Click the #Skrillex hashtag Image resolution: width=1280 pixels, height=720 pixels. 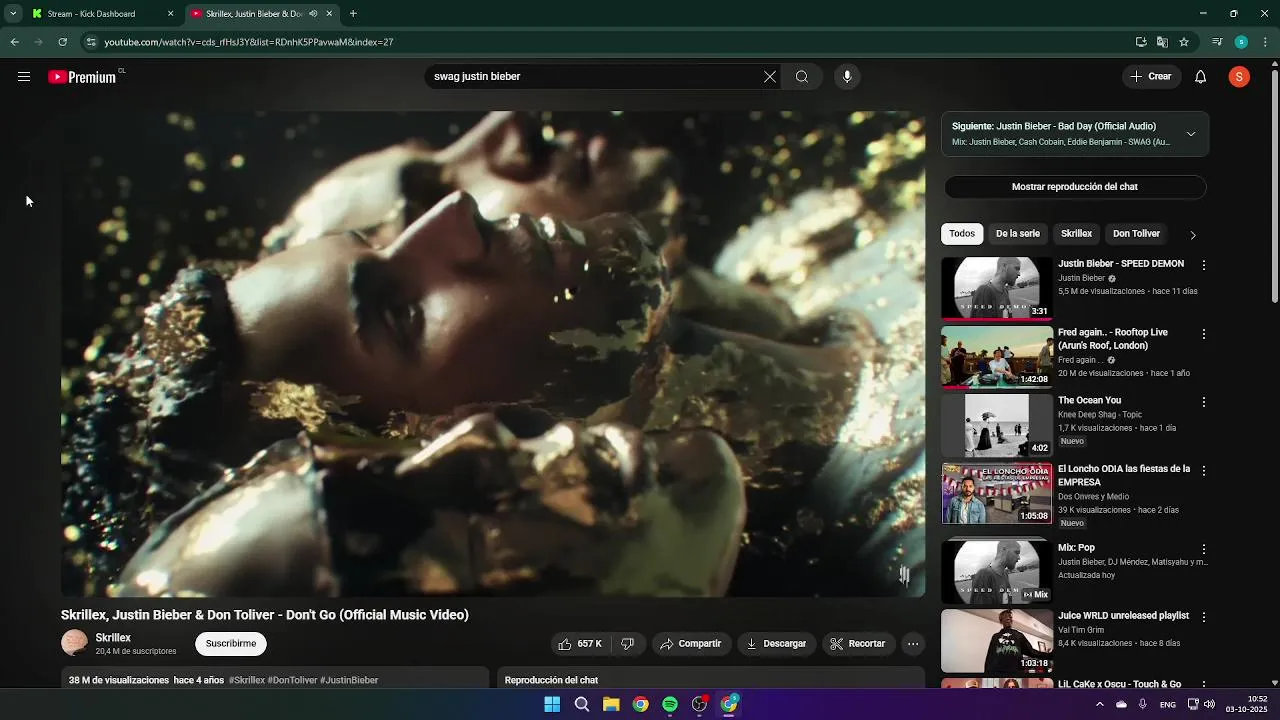pyautogui.click(x=247, y=680)
